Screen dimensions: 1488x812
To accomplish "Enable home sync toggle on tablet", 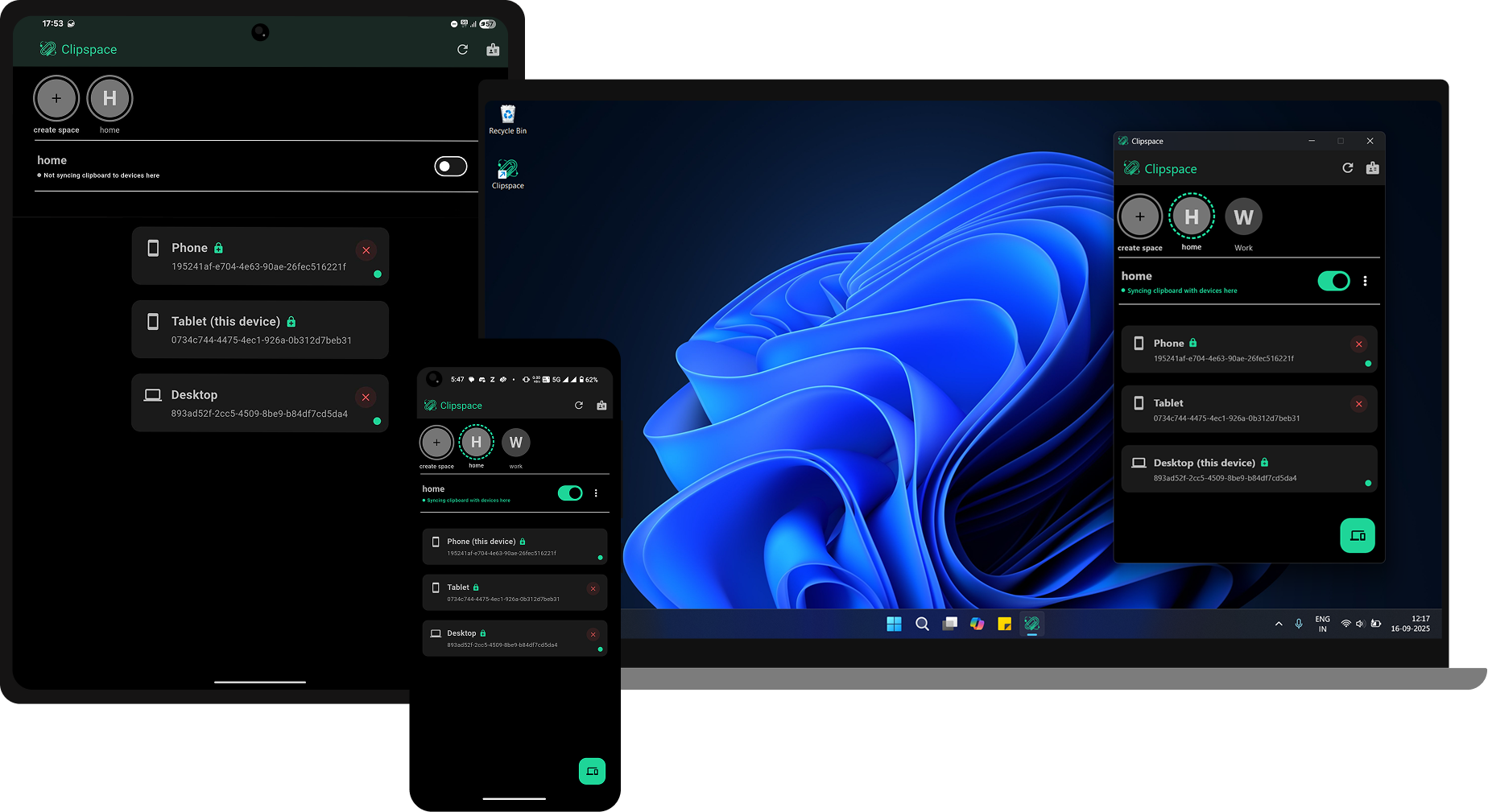I will coord(450,167).
